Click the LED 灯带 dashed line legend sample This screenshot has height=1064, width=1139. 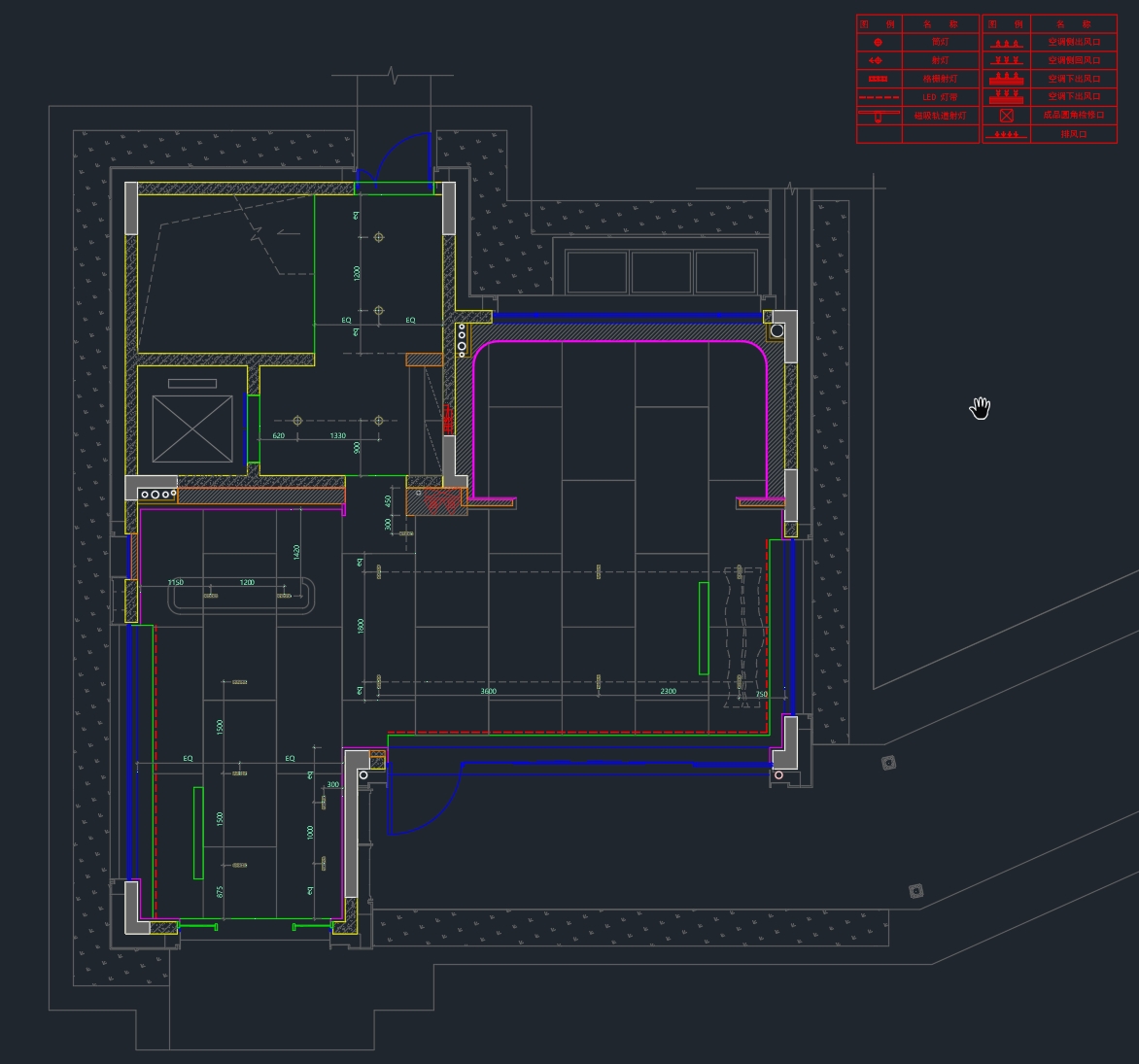[x=879, y=97]
